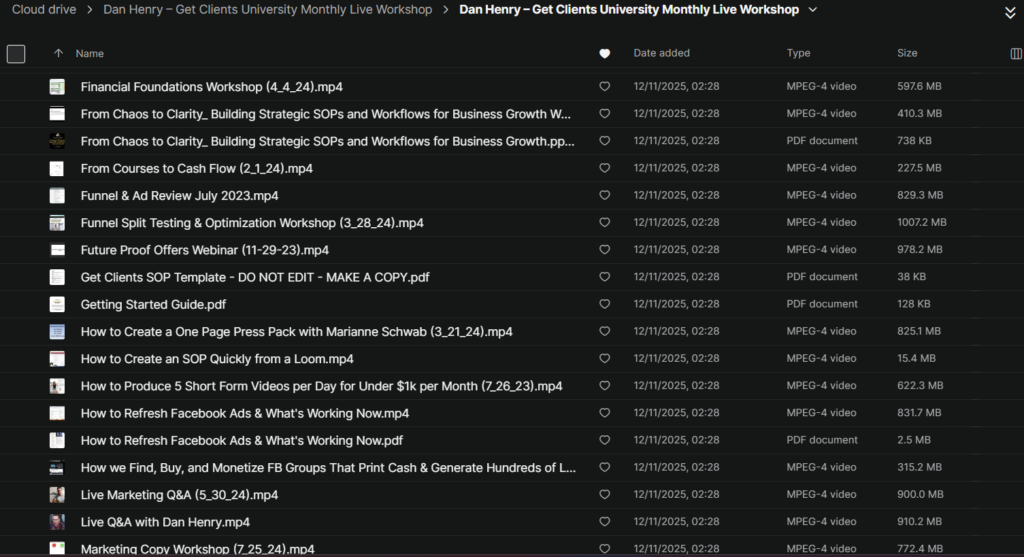Favourite the From Chaos to Clarity mp4 video
This screenshot has height=557, width=1024.
605,114
